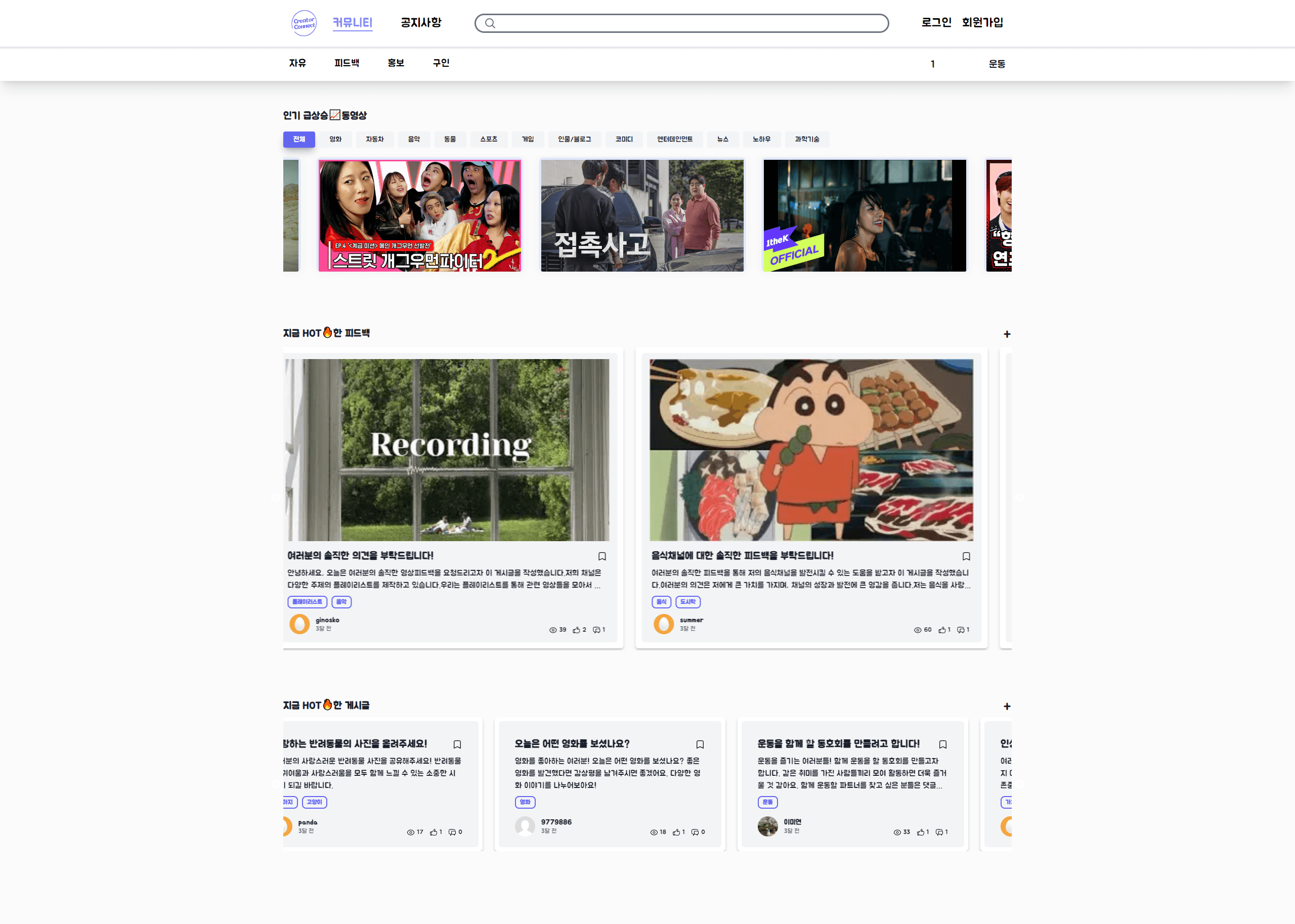Click the 회원가입 link
Screen dimensions: 1295x924
[982, 23]
